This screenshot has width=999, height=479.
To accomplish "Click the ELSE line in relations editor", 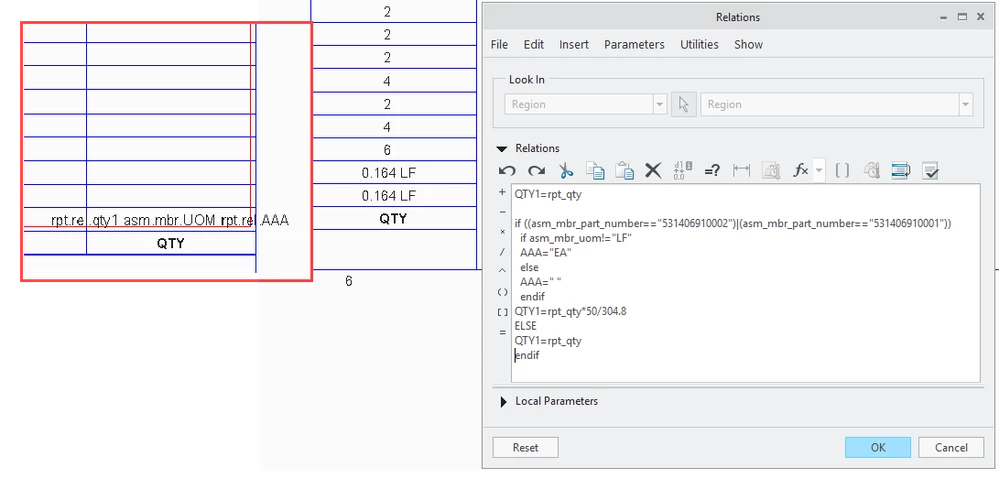I will [x=526, y=326].
